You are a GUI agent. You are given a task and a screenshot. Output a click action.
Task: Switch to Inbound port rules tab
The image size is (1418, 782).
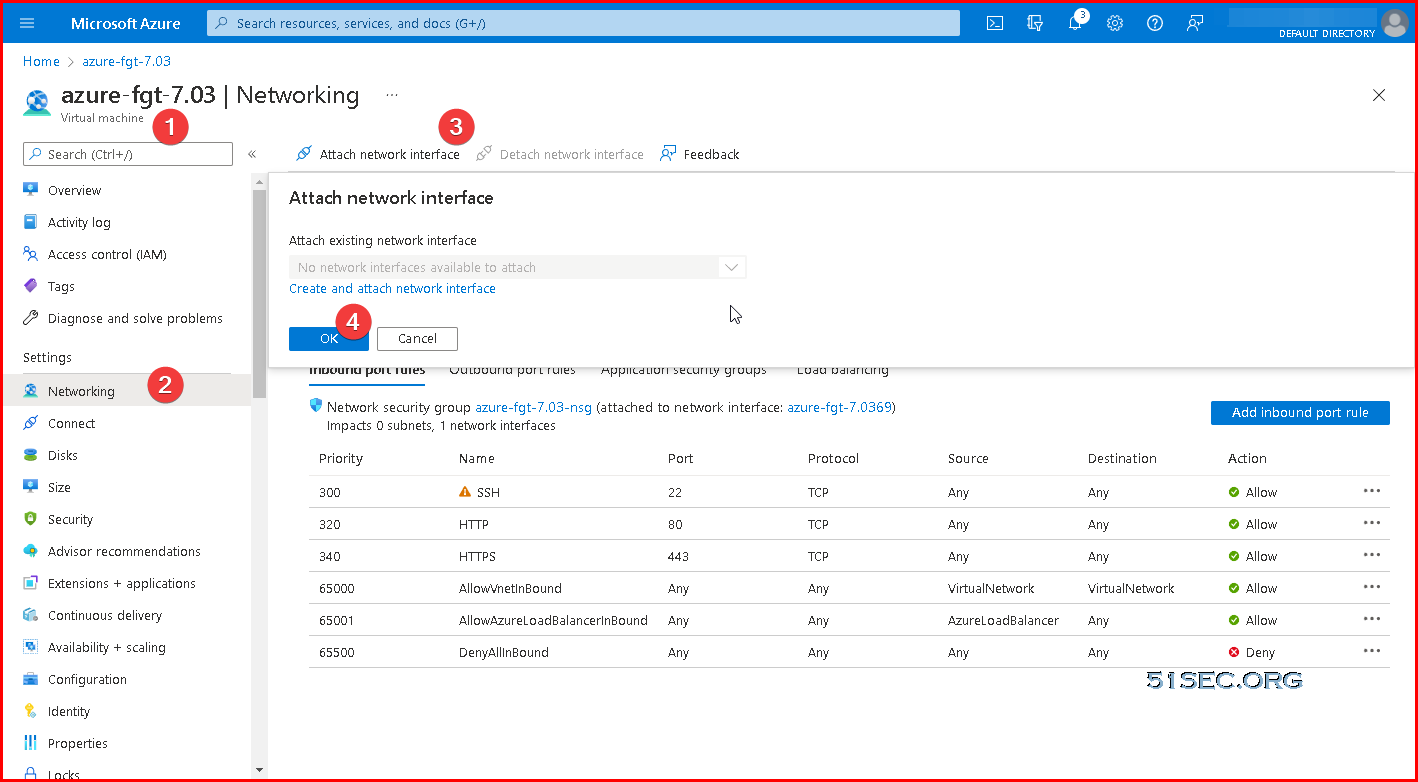point(367,371)
